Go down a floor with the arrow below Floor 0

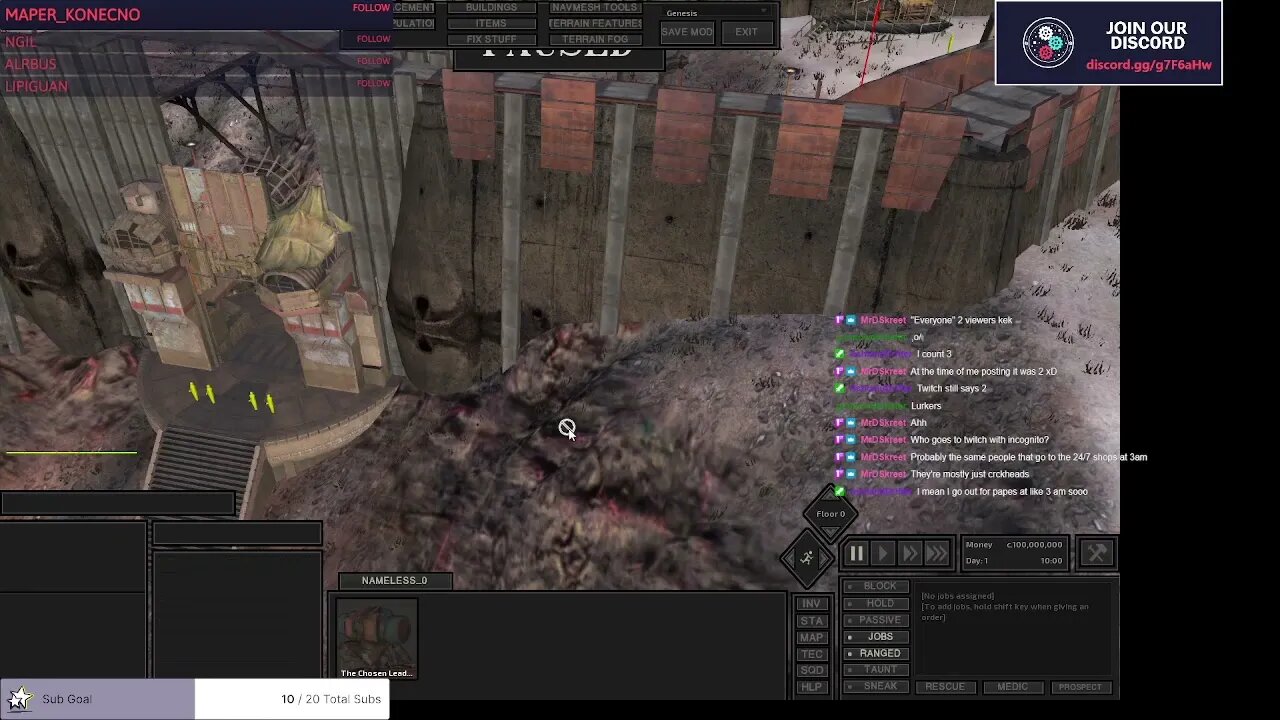(830, 534)
